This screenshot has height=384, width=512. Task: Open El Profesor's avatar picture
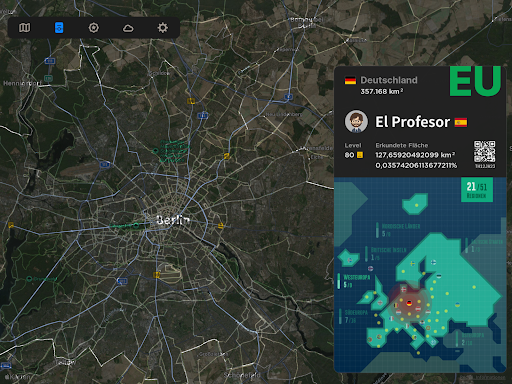click(x=356, y=122)
